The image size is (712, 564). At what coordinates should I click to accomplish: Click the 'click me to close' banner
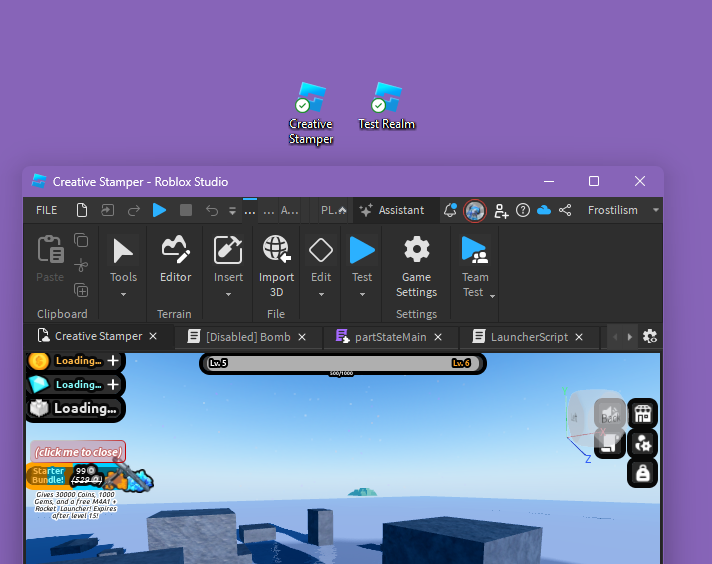(78, 452)
